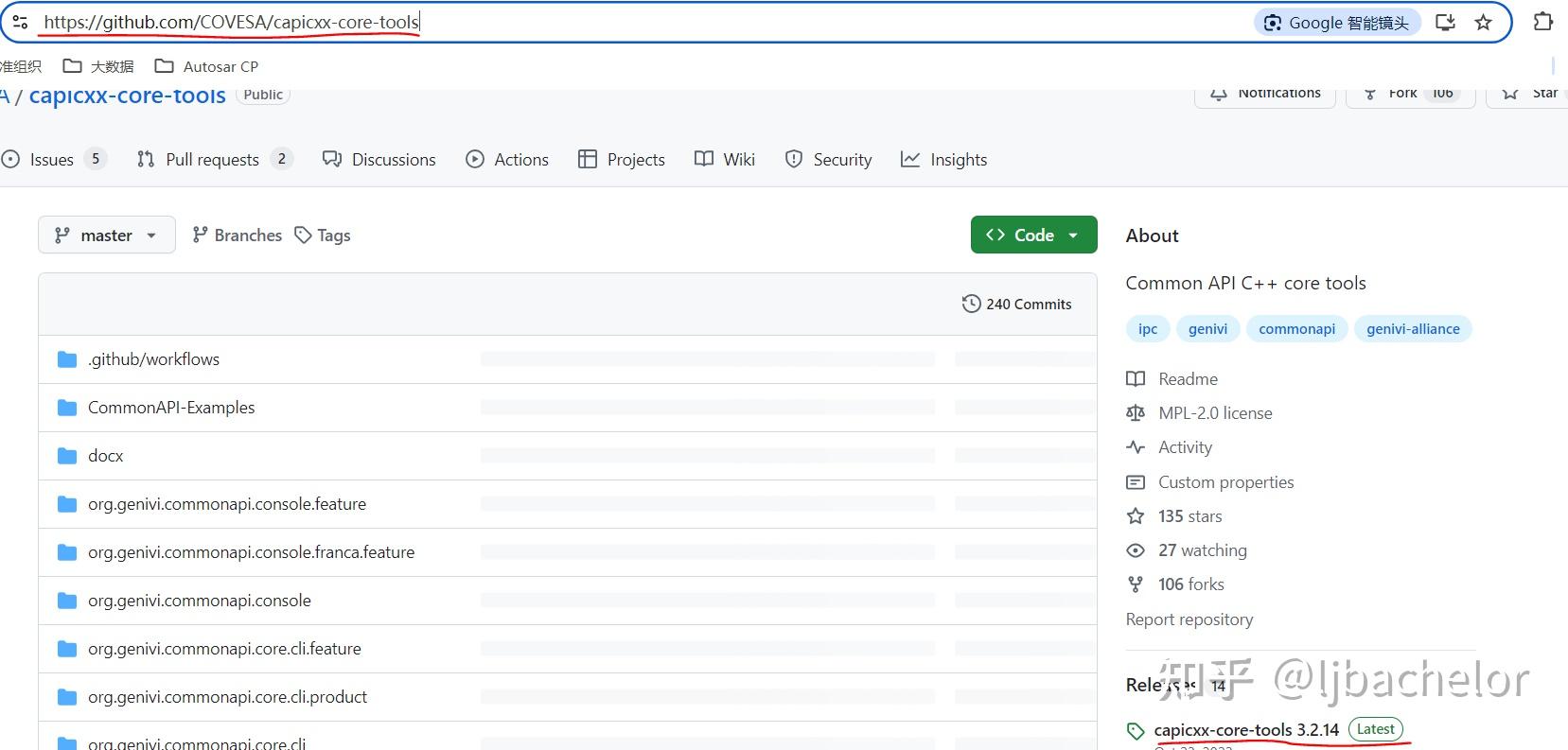Expand the master branch dropdown
Viewport: 1568px width, 750px height.
107,235
